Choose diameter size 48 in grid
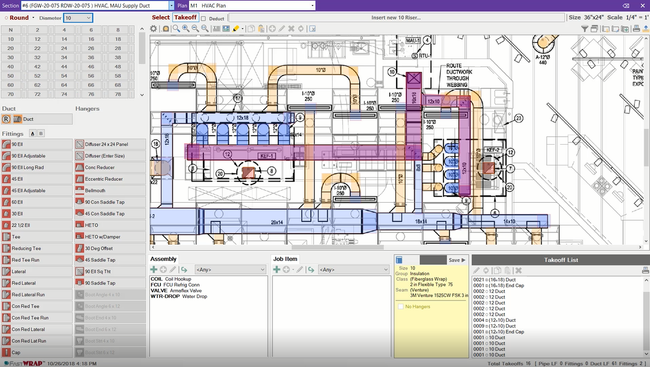650x367 pixels. tap(118, 66)
